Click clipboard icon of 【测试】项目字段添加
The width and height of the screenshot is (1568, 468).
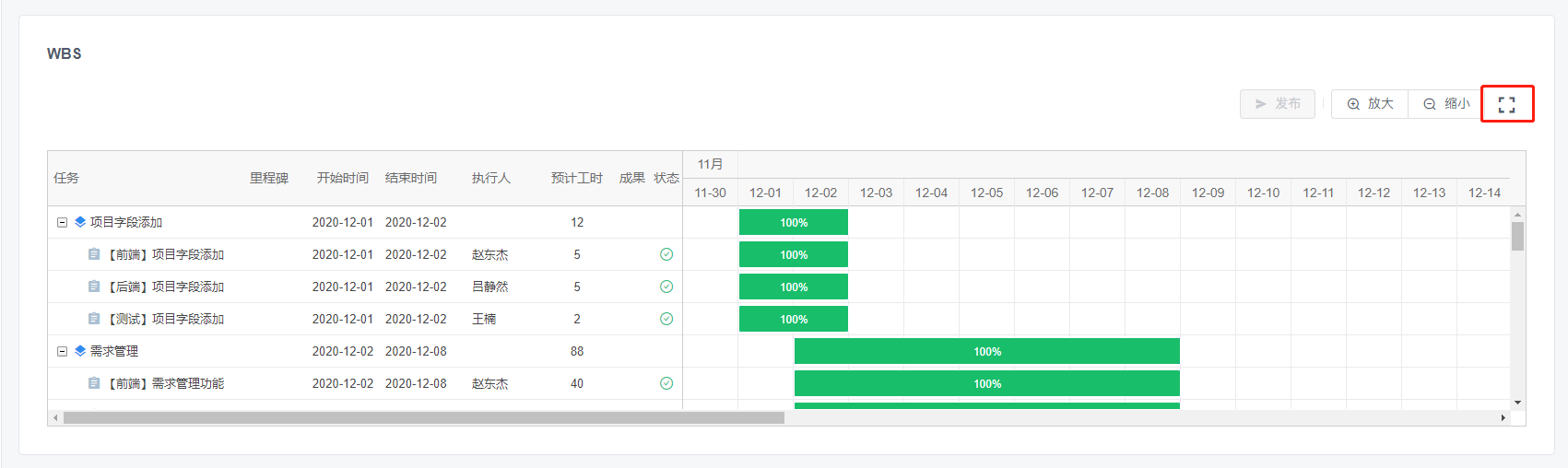pos(94,319)
